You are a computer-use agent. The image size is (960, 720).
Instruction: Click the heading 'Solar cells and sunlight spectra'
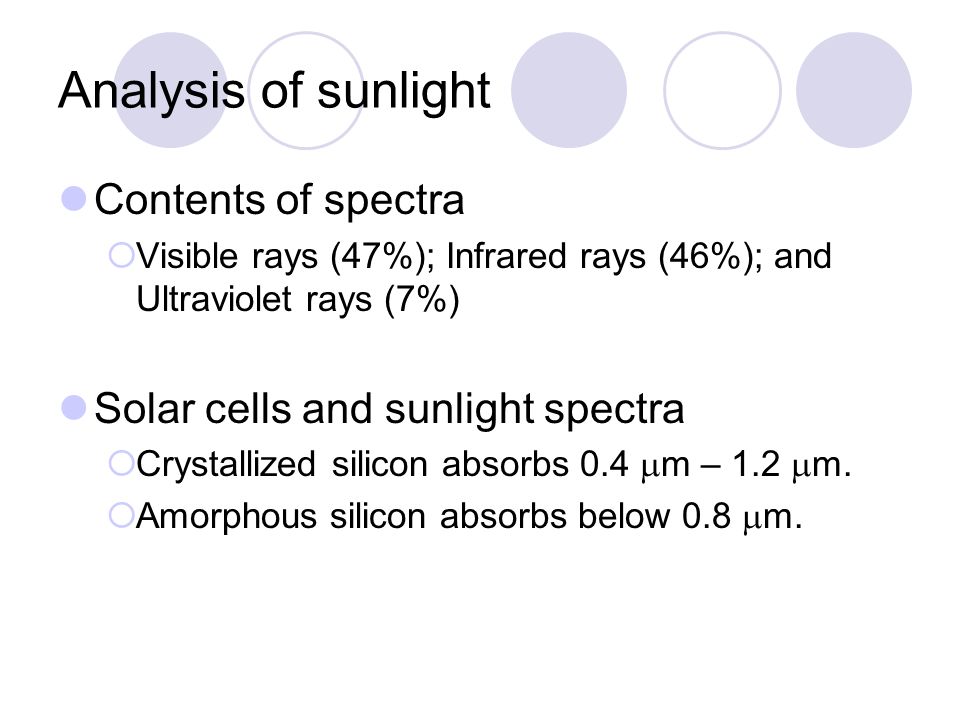click(389, 410)
